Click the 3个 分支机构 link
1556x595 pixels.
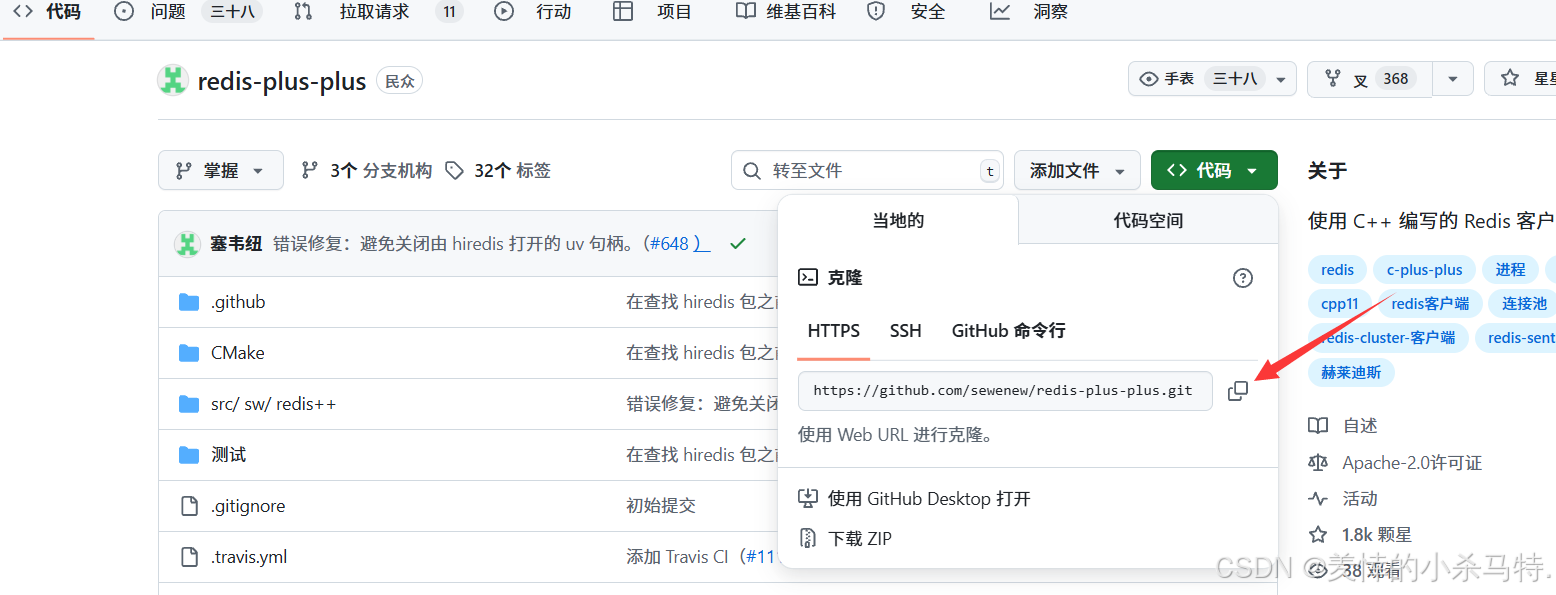(x=381, y=171)
